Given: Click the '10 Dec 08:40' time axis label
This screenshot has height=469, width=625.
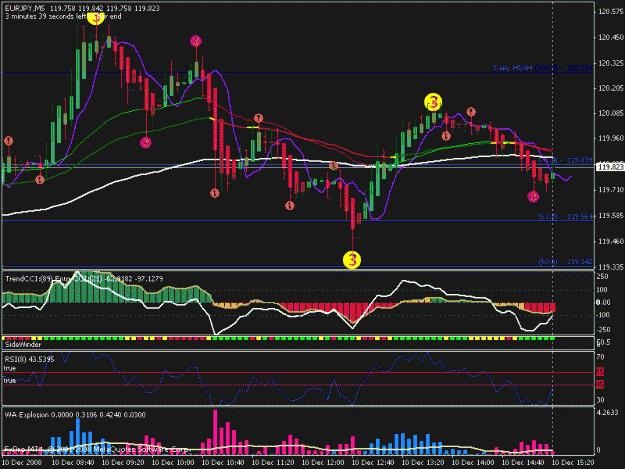Looking at the screenshot, I should 73,463.
